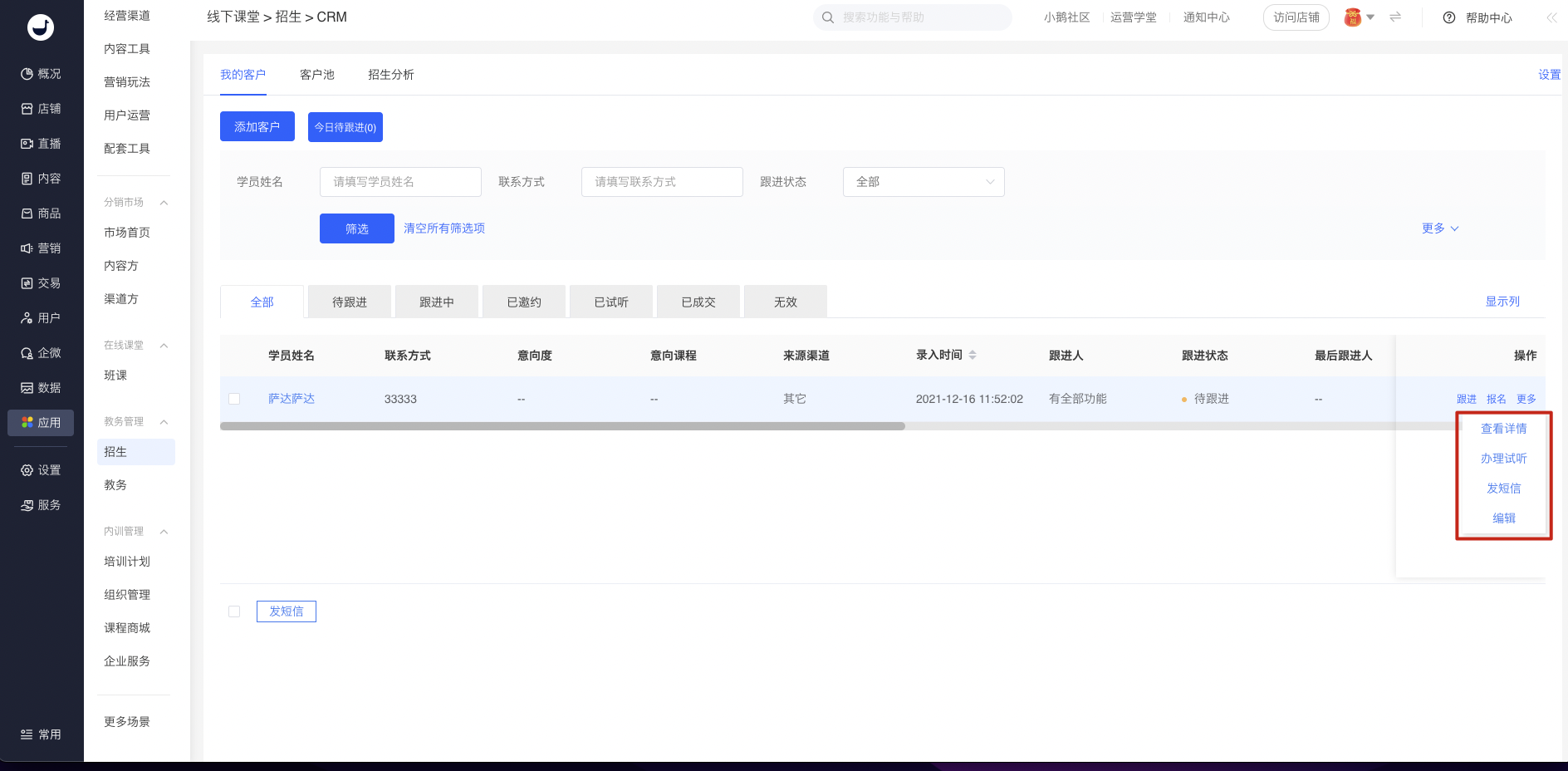Switch to the 客户池 tab
The image size is (1568, 771).
[x=317, y=75]
